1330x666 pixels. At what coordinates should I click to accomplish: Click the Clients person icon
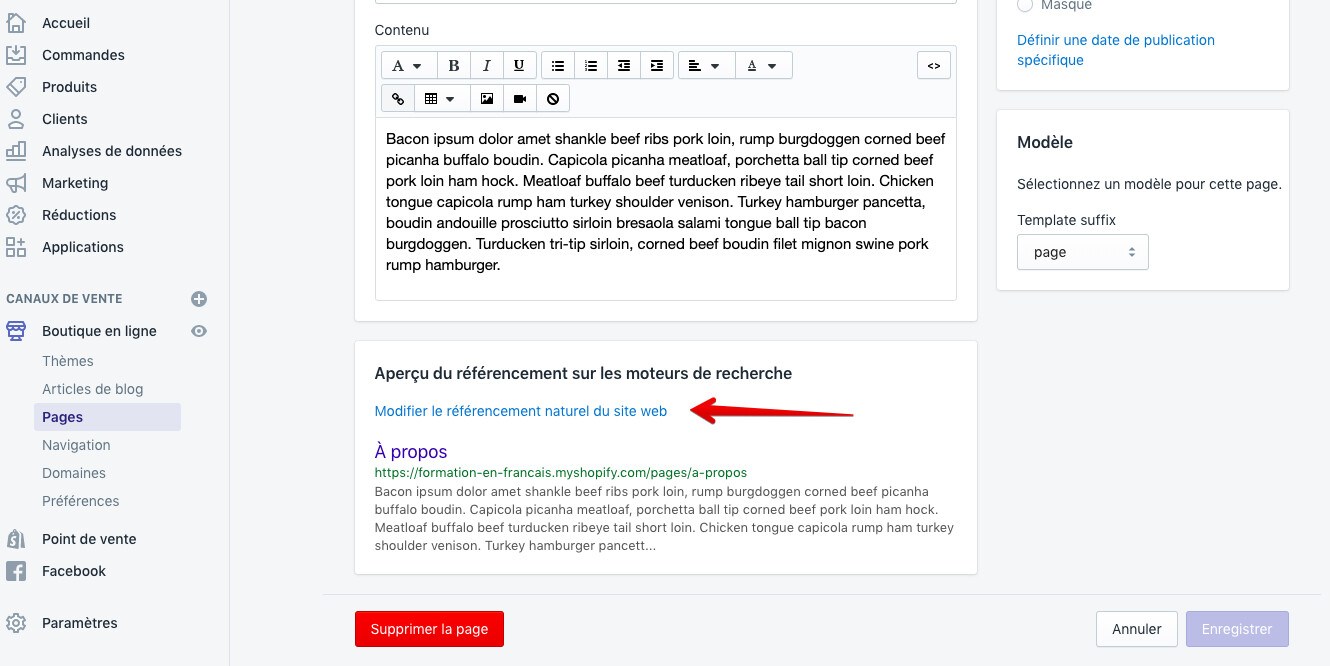click(16, 119)
